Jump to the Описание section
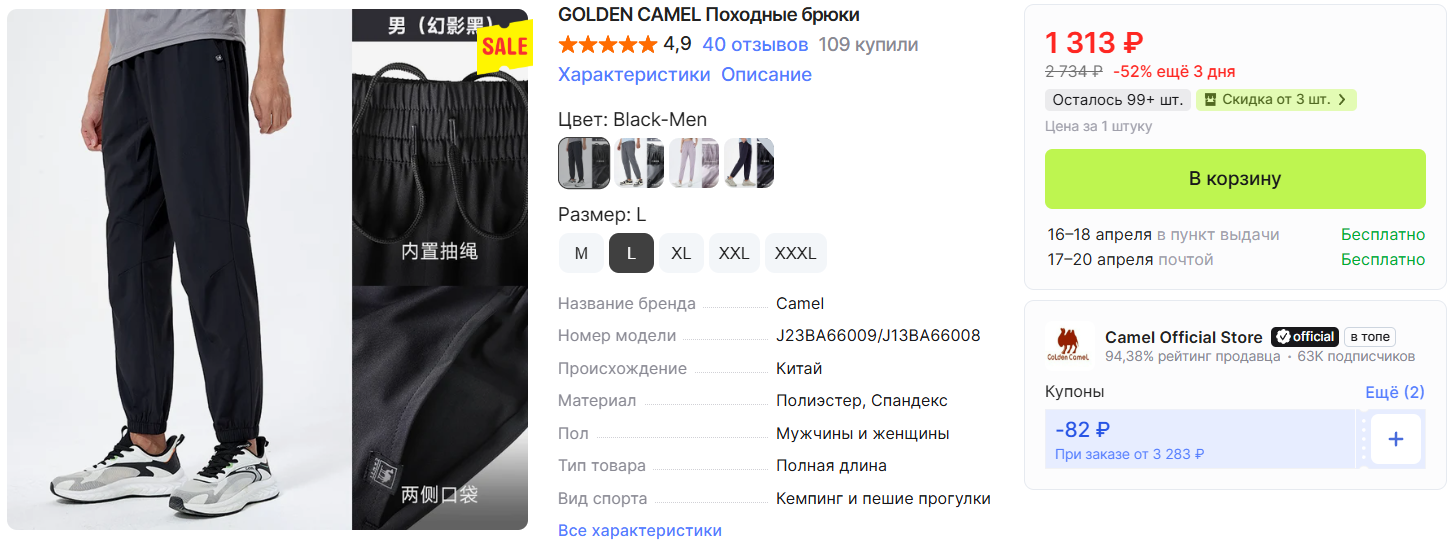 click(x=767, y=75)
